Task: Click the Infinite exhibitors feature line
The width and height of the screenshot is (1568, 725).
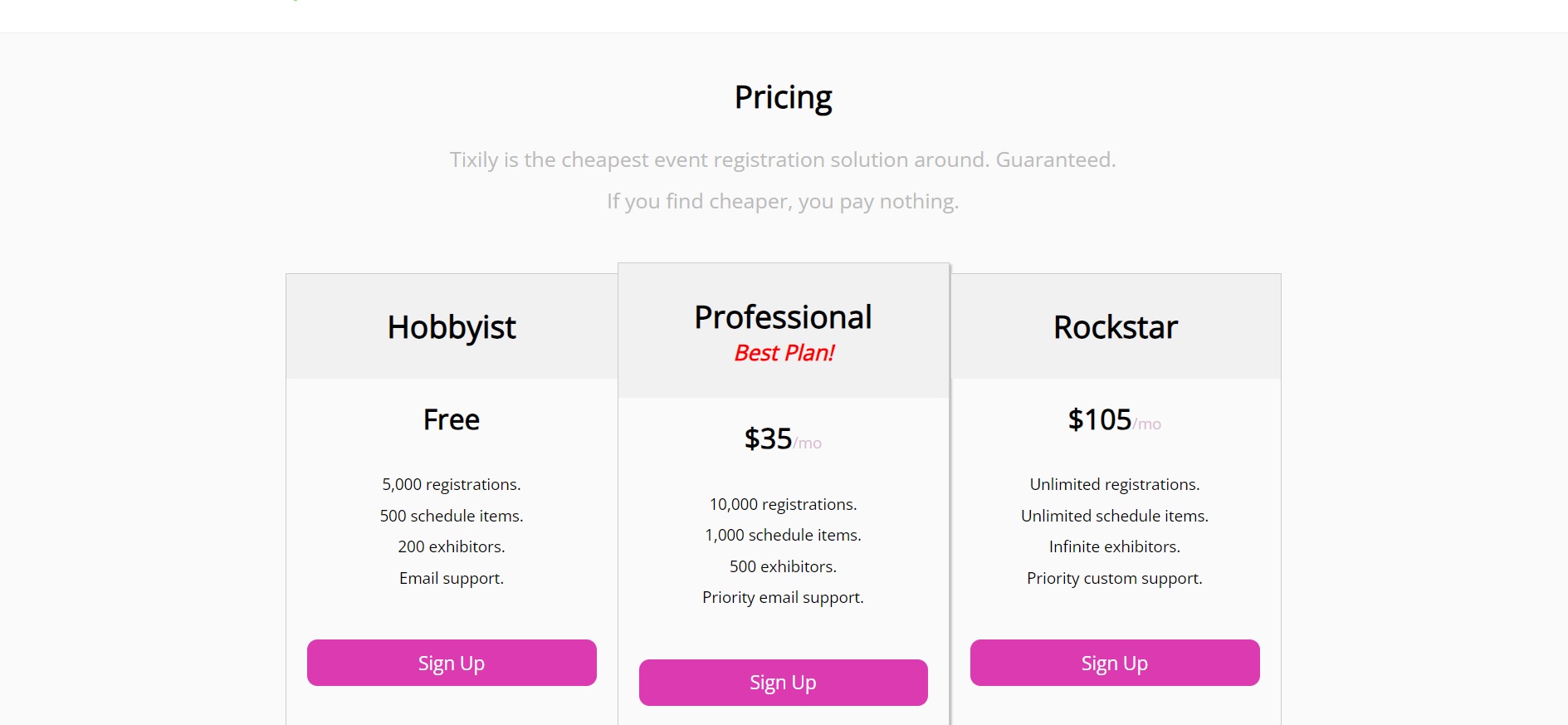Action: (1115, 546)
